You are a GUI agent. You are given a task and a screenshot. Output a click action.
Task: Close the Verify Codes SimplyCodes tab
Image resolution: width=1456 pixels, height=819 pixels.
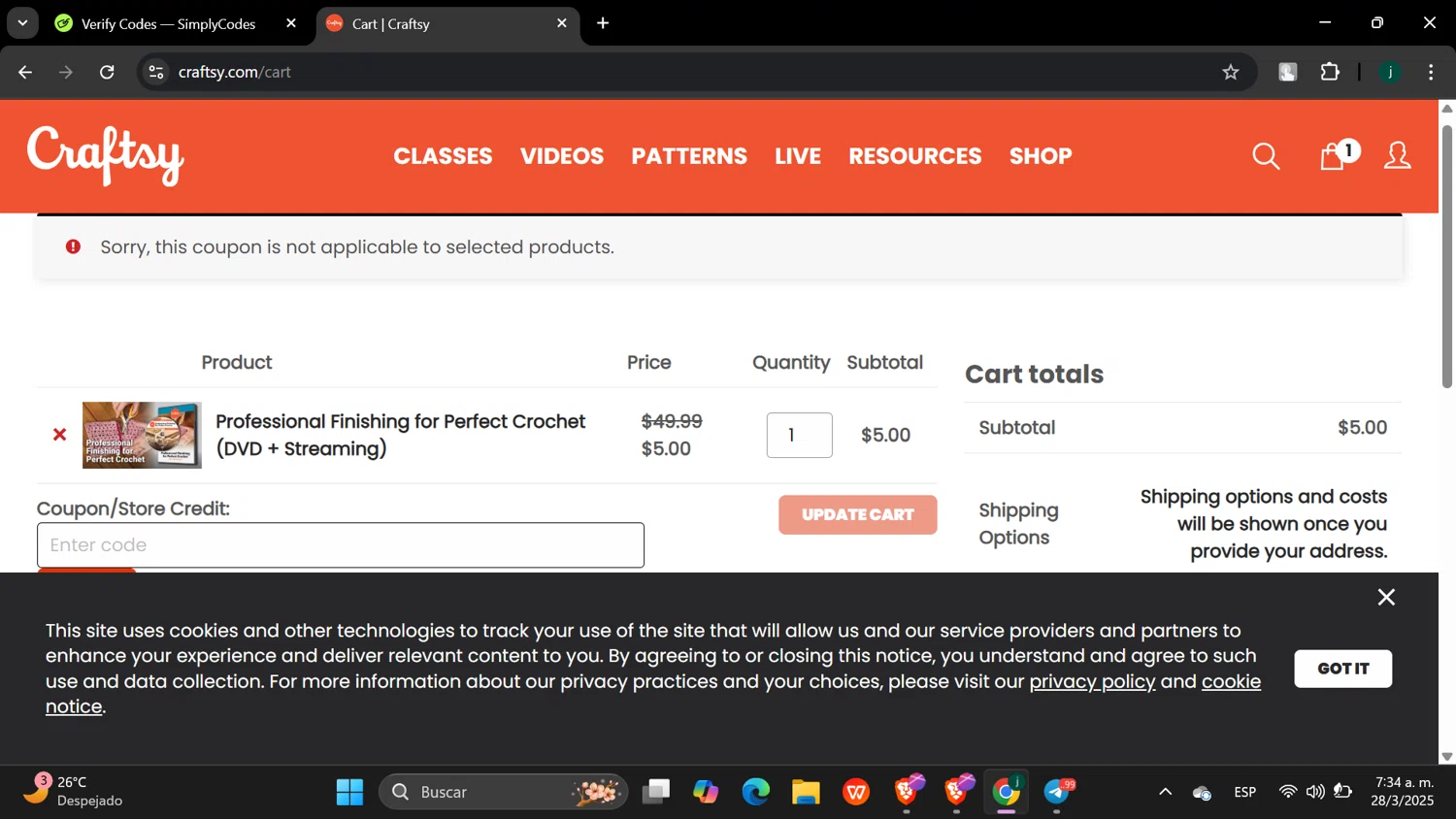[291, 23]
